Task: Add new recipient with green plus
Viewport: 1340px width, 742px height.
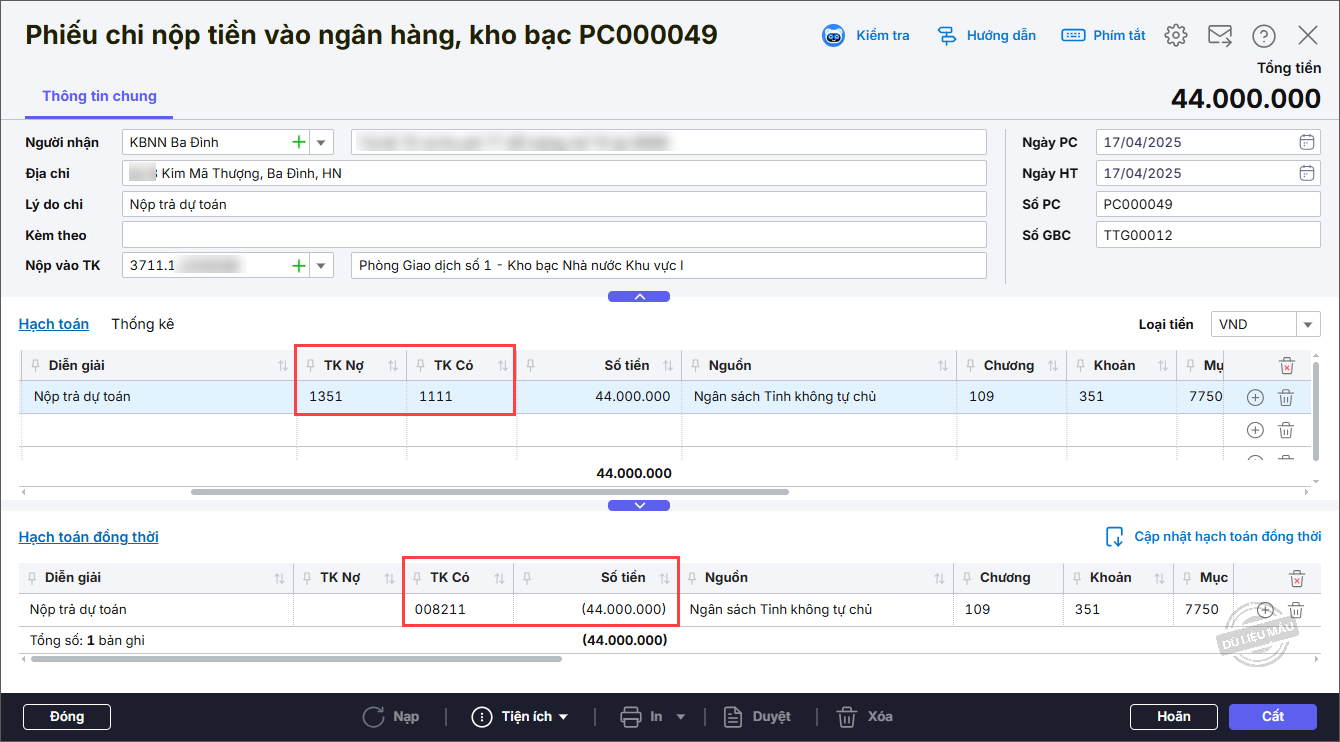Action: (298, 142)
